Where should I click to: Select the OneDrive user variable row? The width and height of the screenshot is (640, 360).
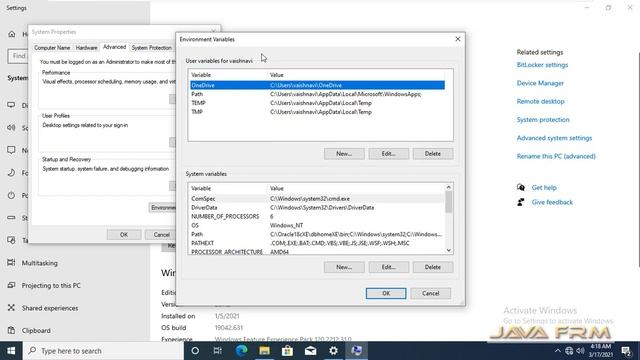point(317,85)
